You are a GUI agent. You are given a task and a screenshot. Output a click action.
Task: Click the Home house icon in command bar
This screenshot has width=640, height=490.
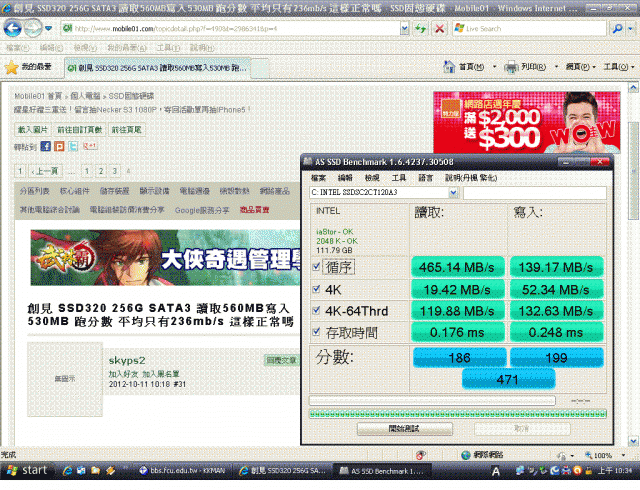click(449, 67)
